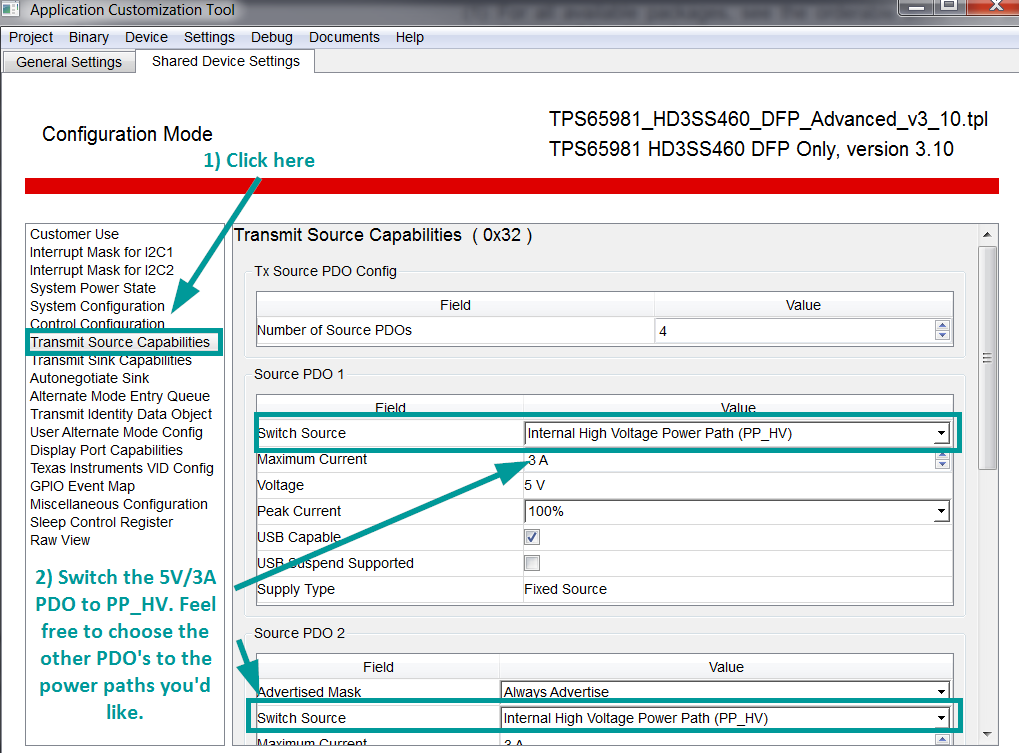
Task: Minimize the Application Customization Tool window
Action: (916, 6)
